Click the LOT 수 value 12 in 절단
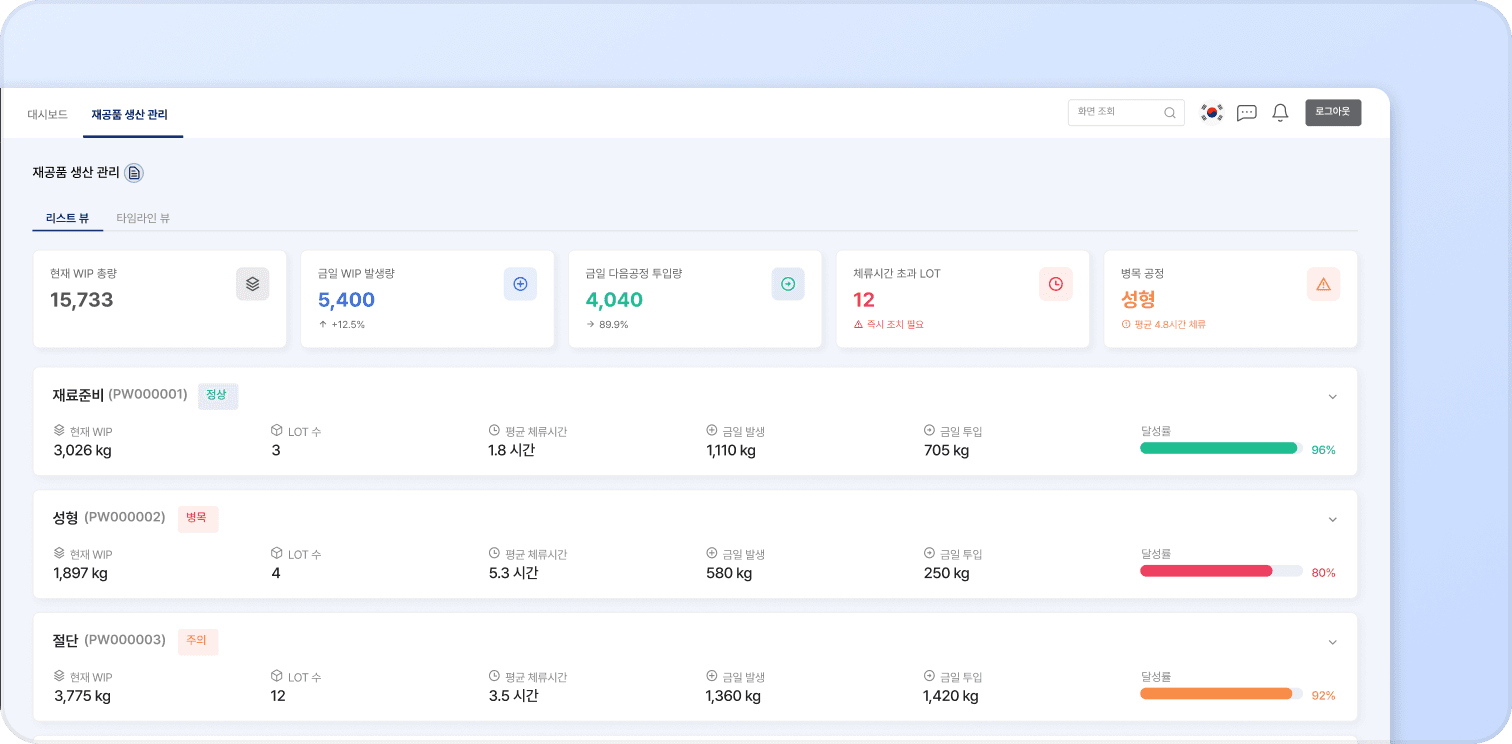The image size is (1512, 744). point(278,697)
